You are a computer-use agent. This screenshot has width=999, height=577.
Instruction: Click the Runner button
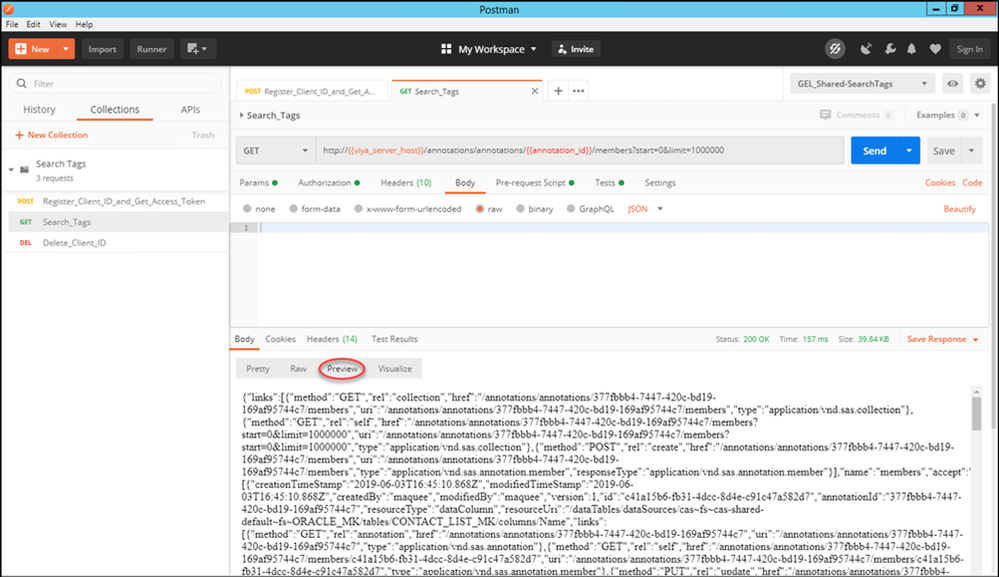coord(152,49)
